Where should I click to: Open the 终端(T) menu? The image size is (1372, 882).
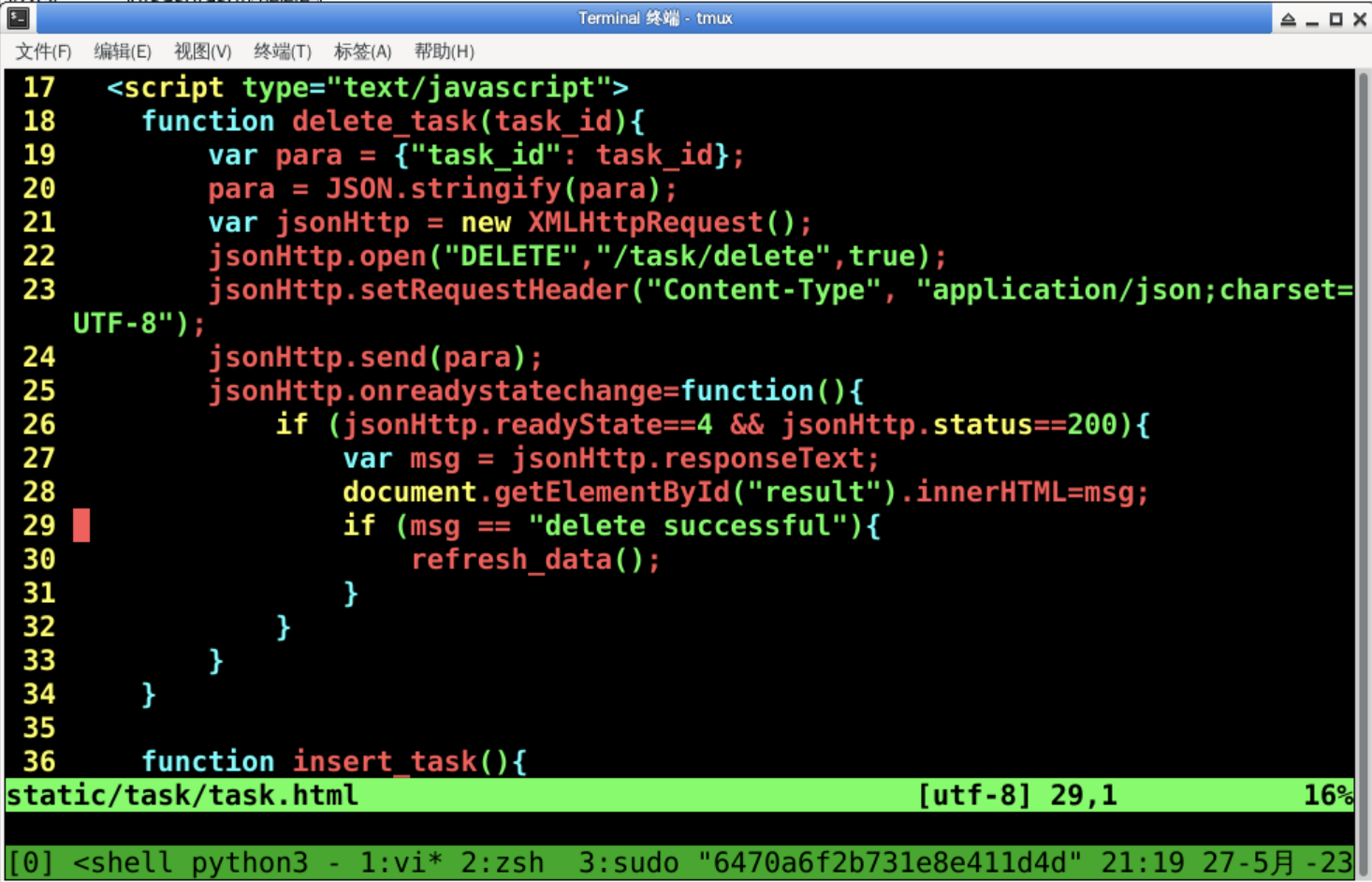(x=283, y=51)
